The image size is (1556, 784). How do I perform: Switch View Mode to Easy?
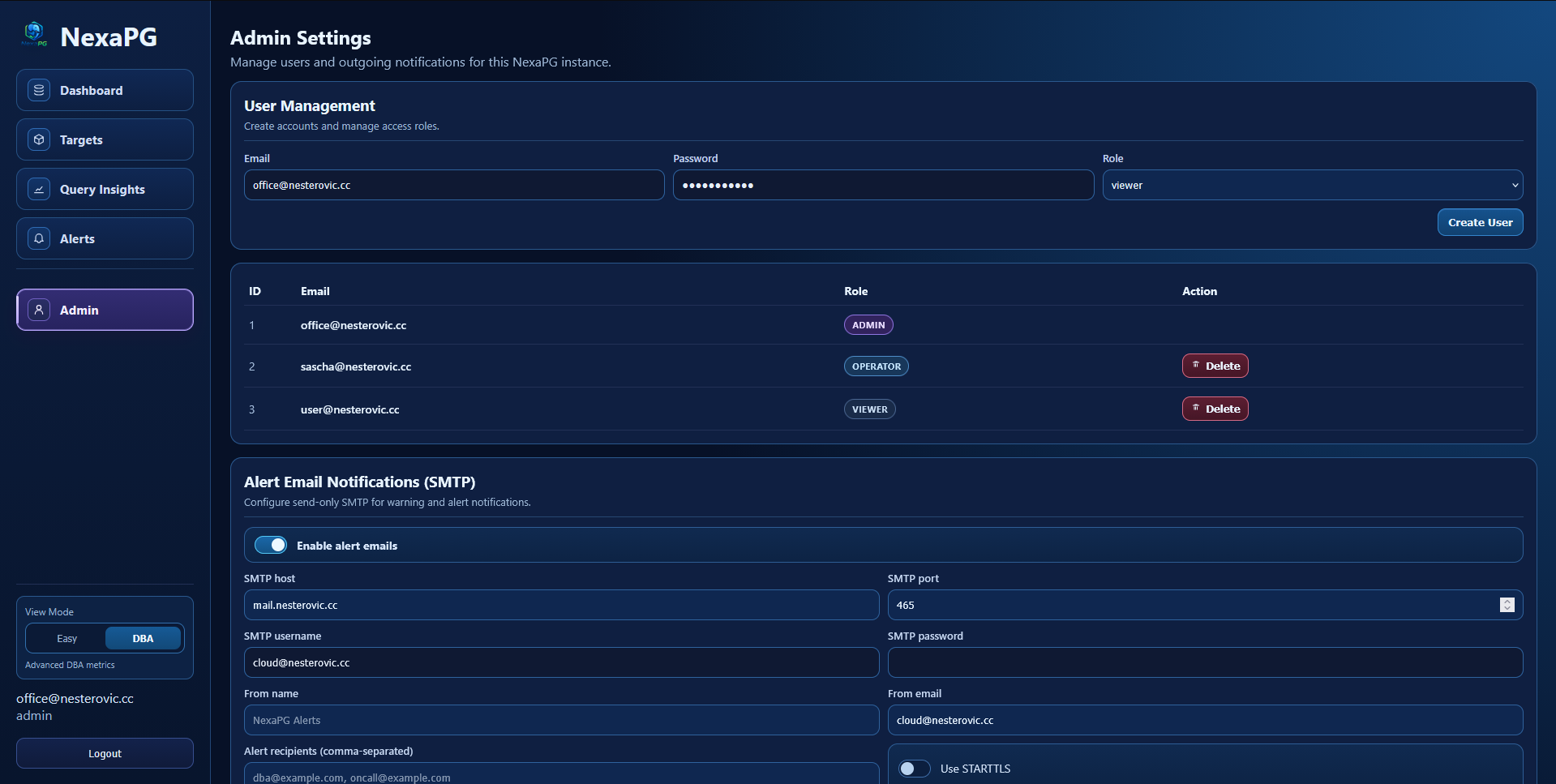[x=66, y=638]
